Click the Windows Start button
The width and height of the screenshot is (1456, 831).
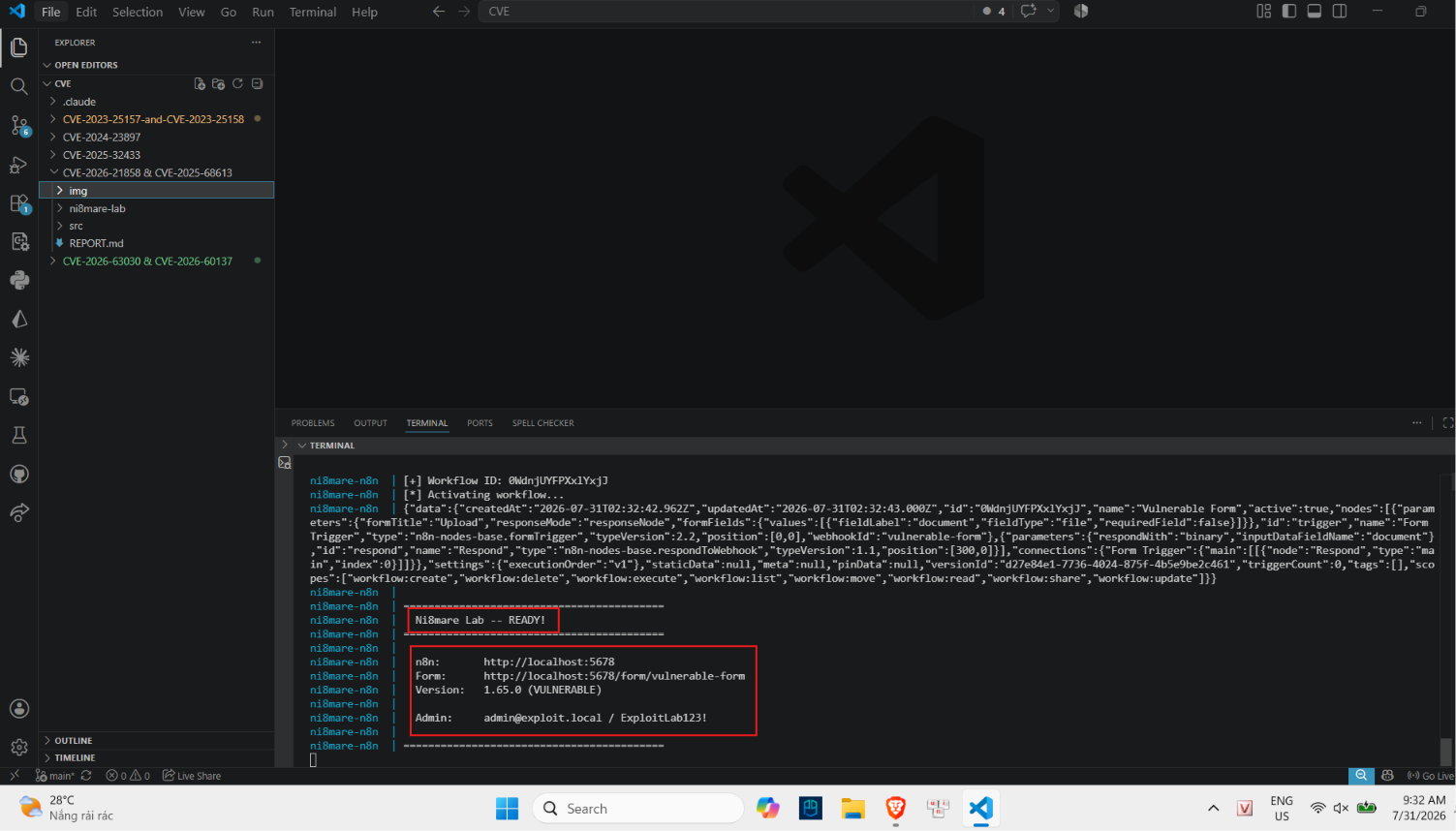507,809
